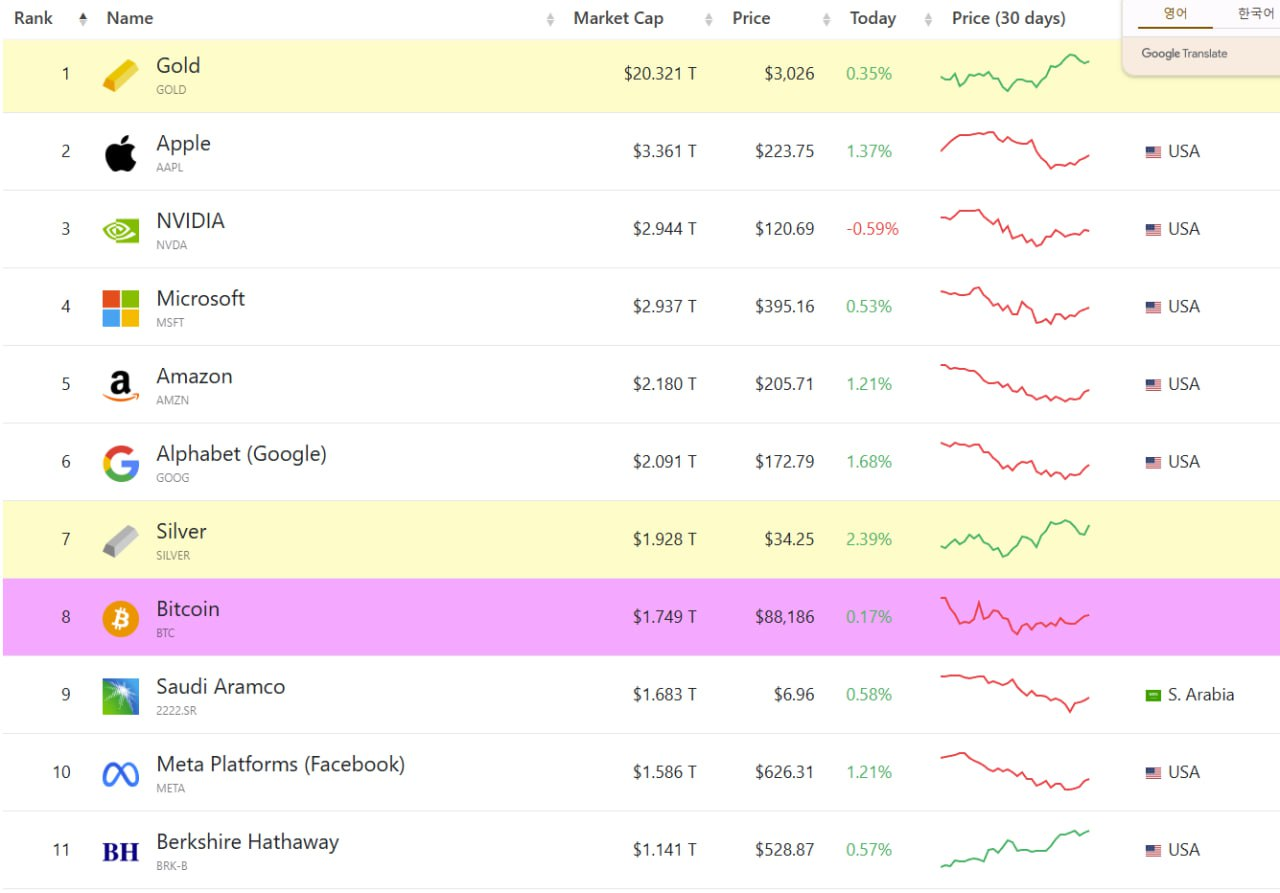Open the Amazon company link
1280x893 pixels.
click(x=194, y=376)
